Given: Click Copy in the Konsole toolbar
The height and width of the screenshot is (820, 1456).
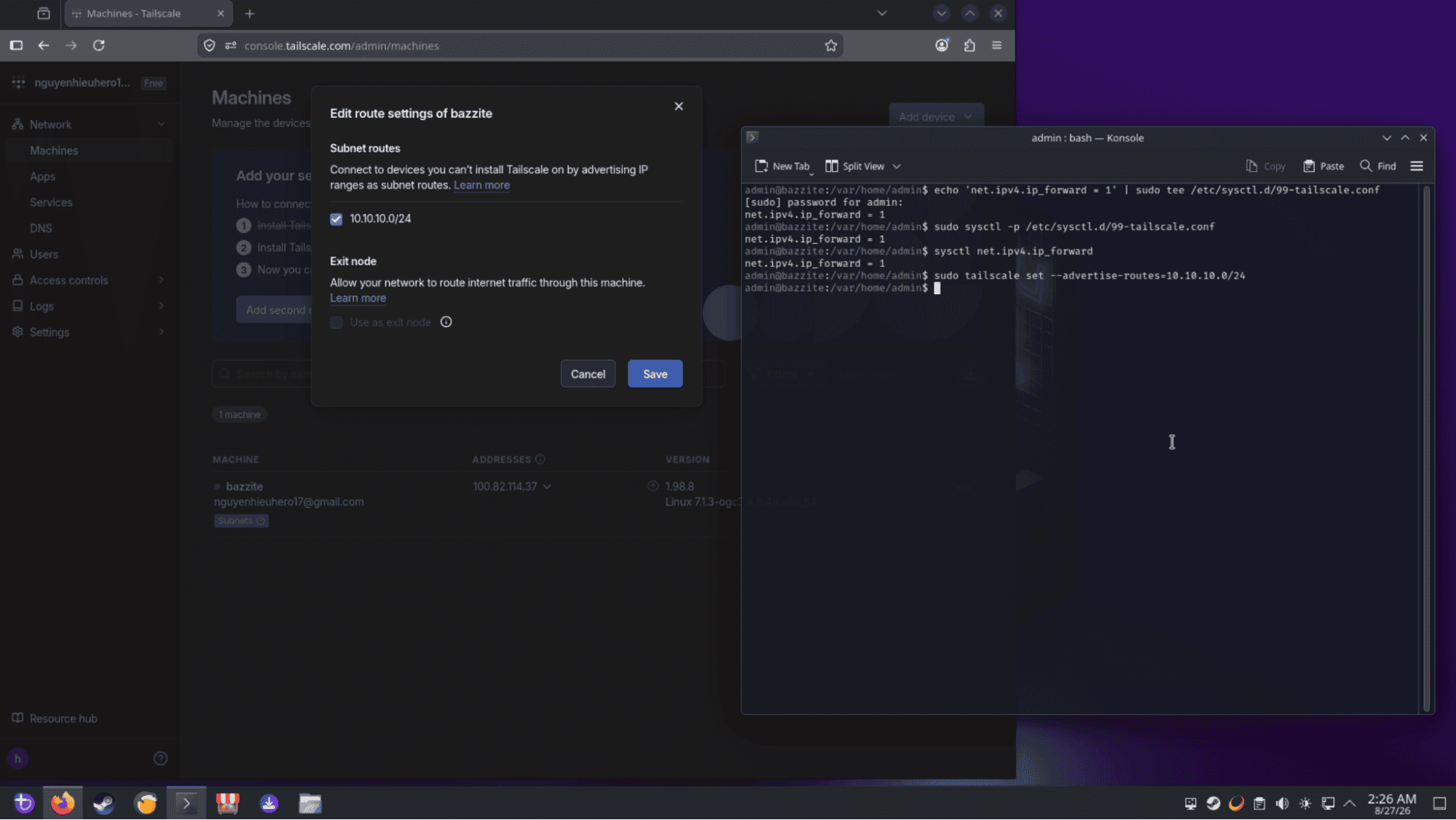Looking at the screenshot, I should pyautogui.click(x=1265, y=166).
